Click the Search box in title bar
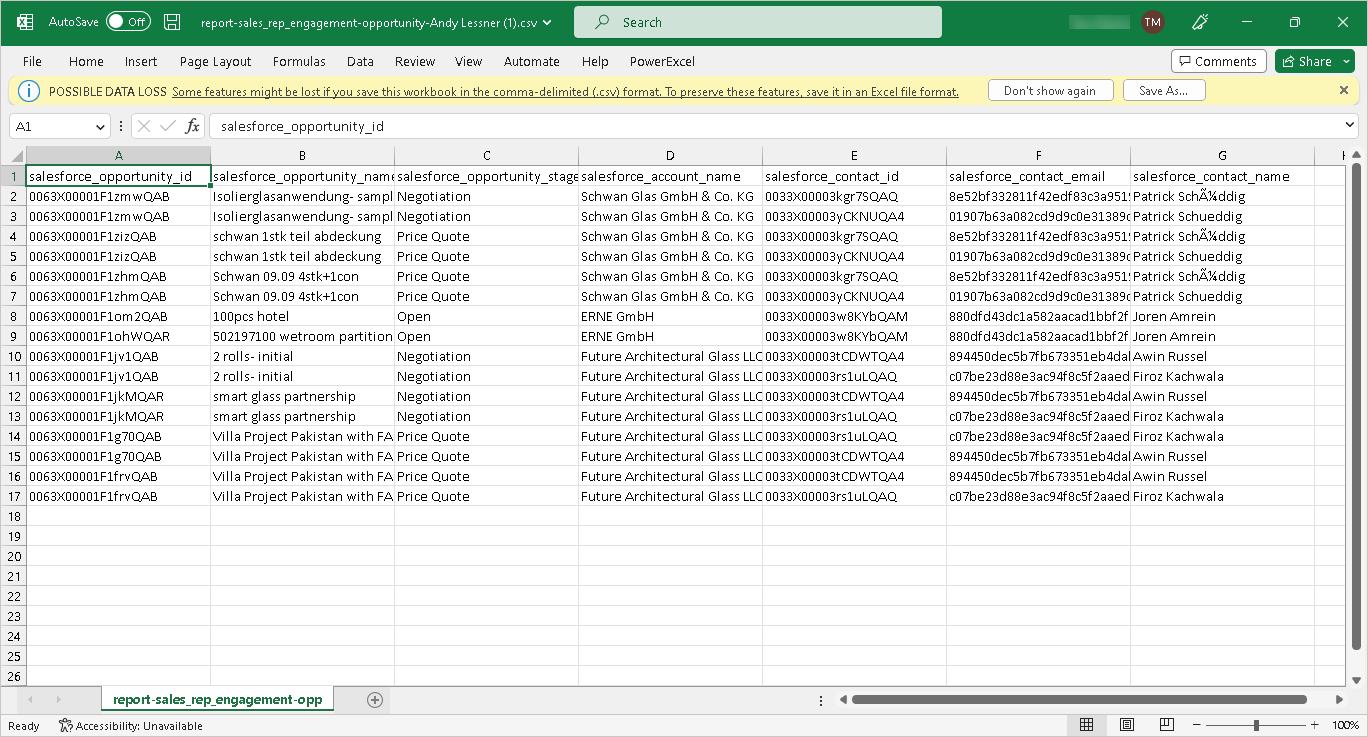This screenshot has width=1368, height=737. pos(757,22)
